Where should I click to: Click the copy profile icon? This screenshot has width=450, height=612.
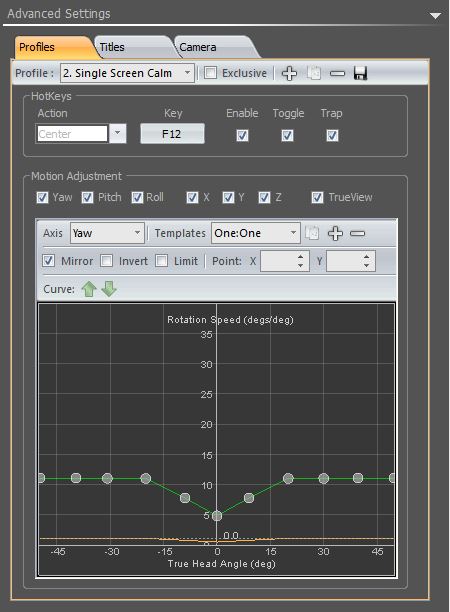click(314, 73)
